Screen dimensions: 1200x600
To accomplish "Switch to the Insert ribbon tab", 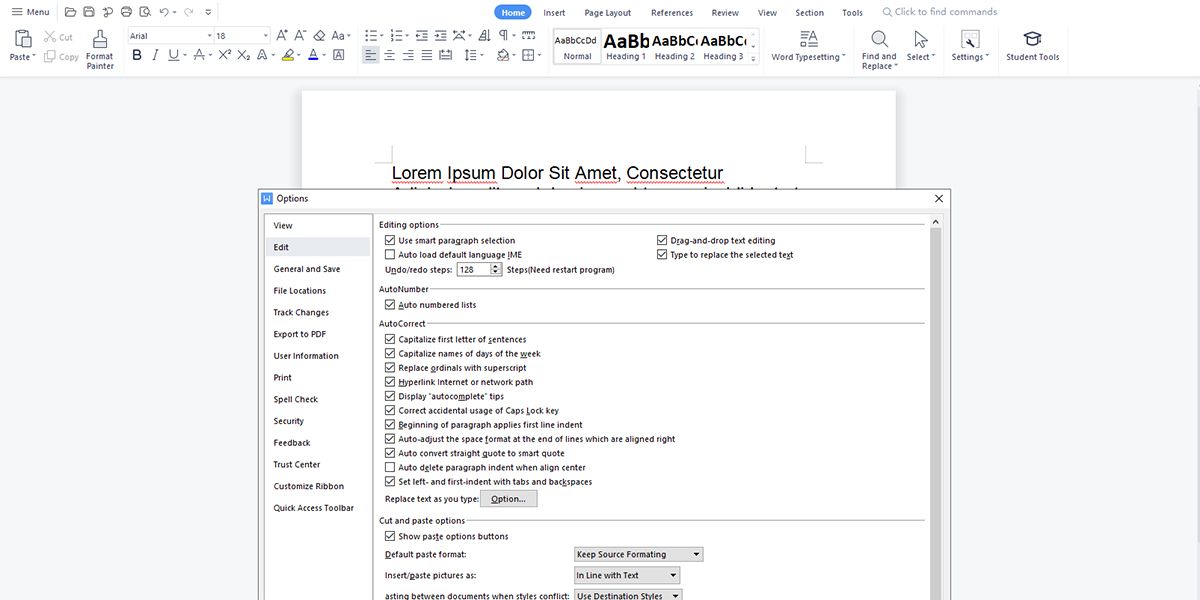I will pos(554,13).
